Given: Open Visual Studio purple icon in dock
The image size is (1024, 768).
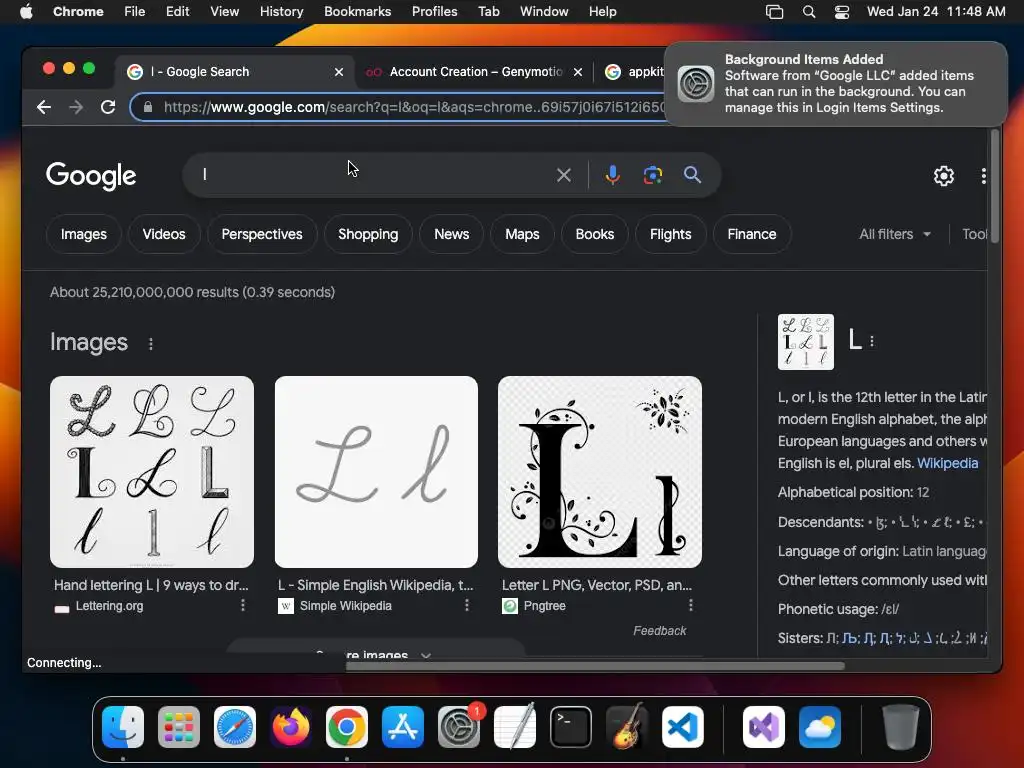Looking at the screenshot, I should pos(763,727).
